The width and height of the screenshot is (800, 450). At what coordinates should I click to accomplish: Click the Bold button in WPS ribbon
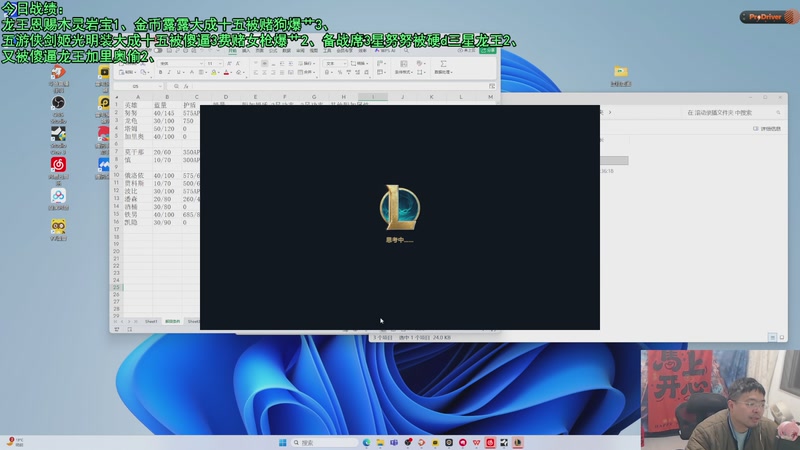pos(160,72)
